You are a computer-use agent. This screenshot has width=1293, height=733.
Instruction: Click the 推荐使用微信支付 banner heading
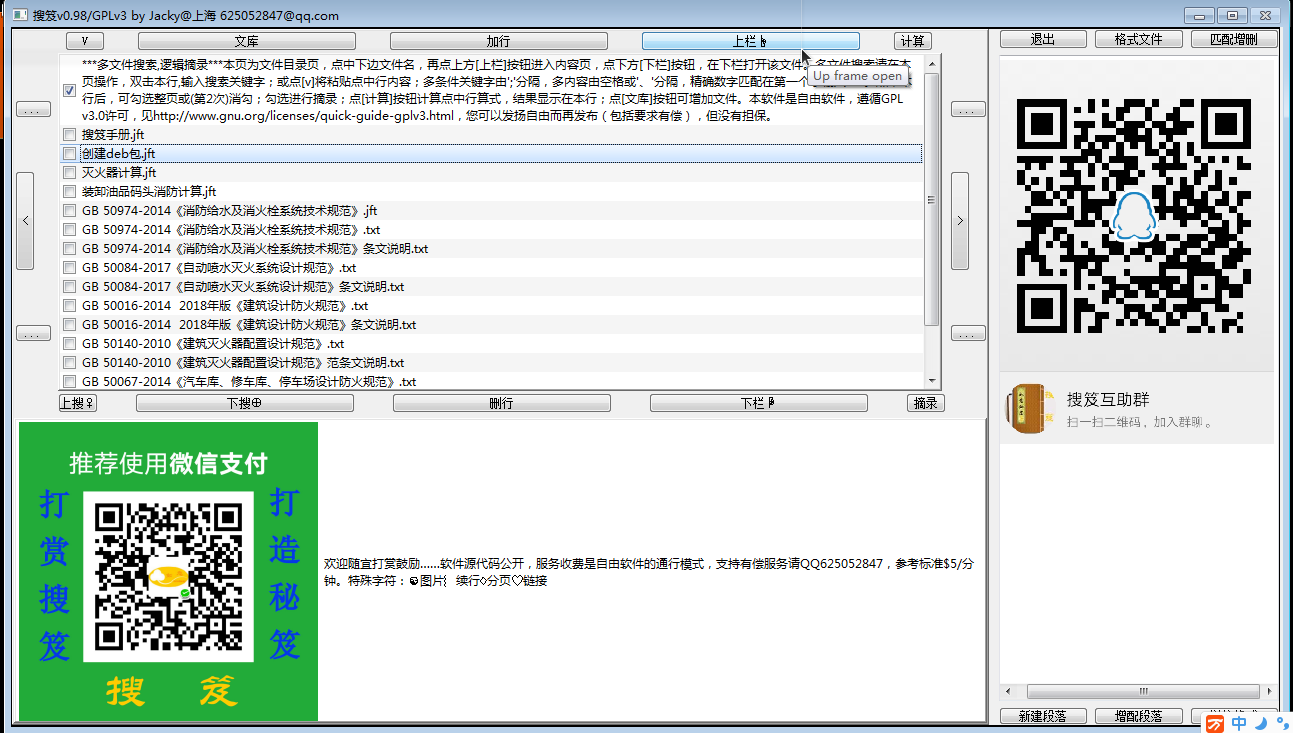tap(168, 463)
